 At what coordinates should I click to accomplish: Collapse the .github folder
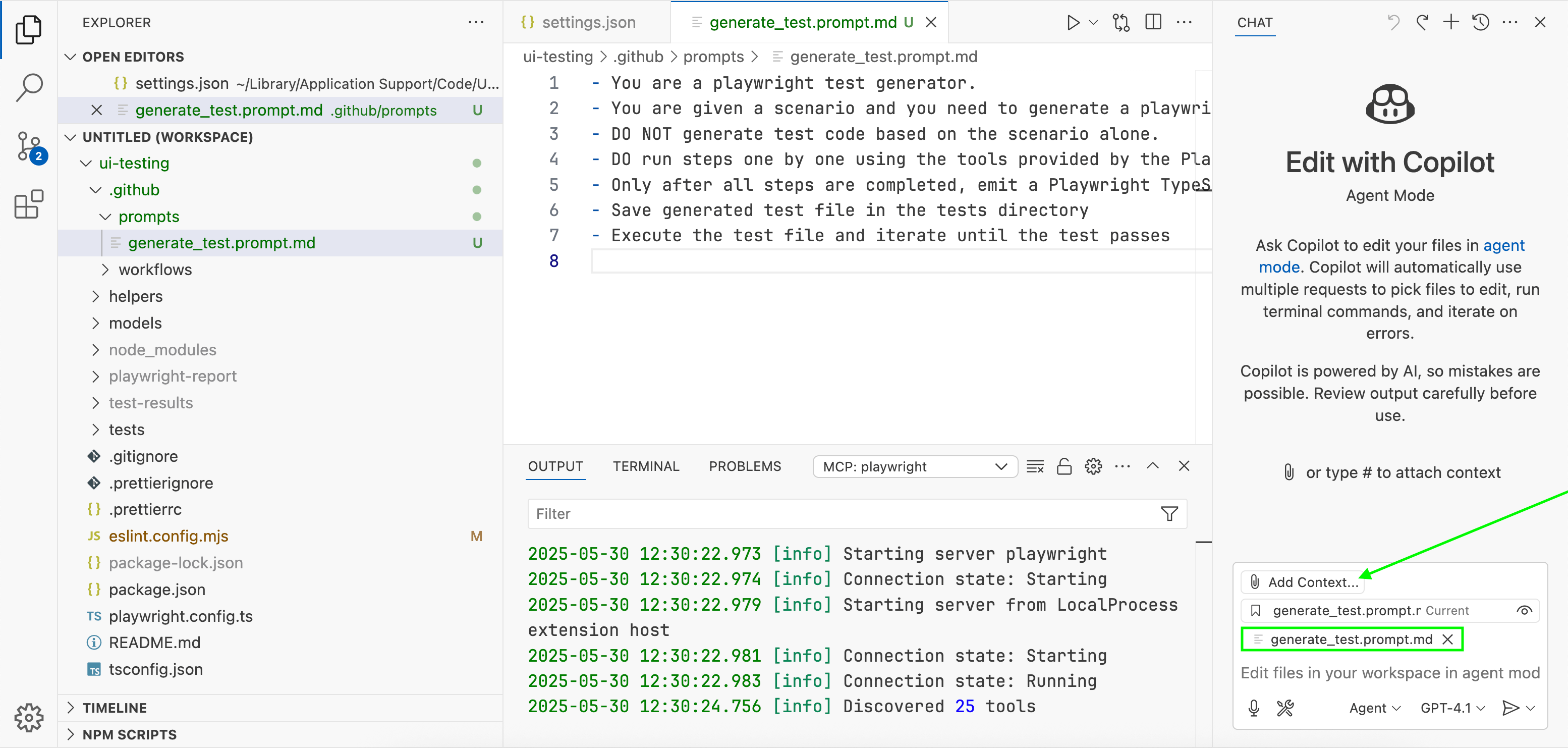point(95,190)
